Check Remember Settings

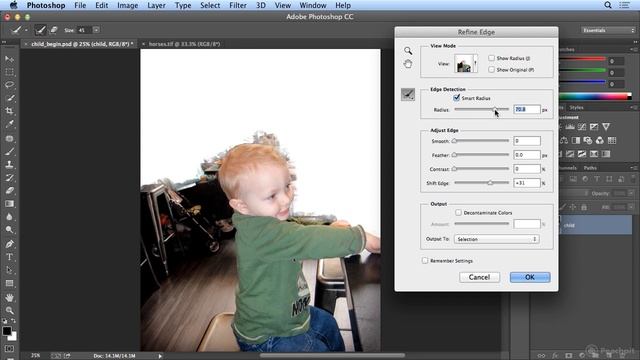point(425,260)
